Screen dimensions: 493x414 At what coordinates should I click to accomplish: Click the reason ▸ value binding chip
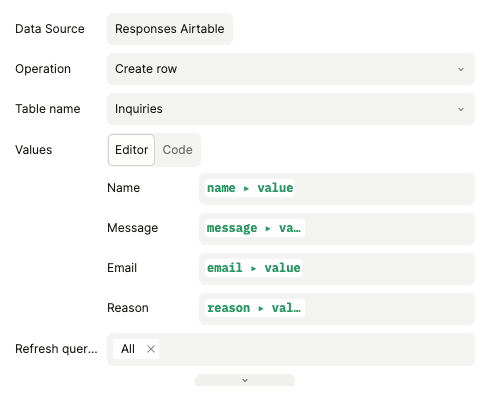click(255, 308)
